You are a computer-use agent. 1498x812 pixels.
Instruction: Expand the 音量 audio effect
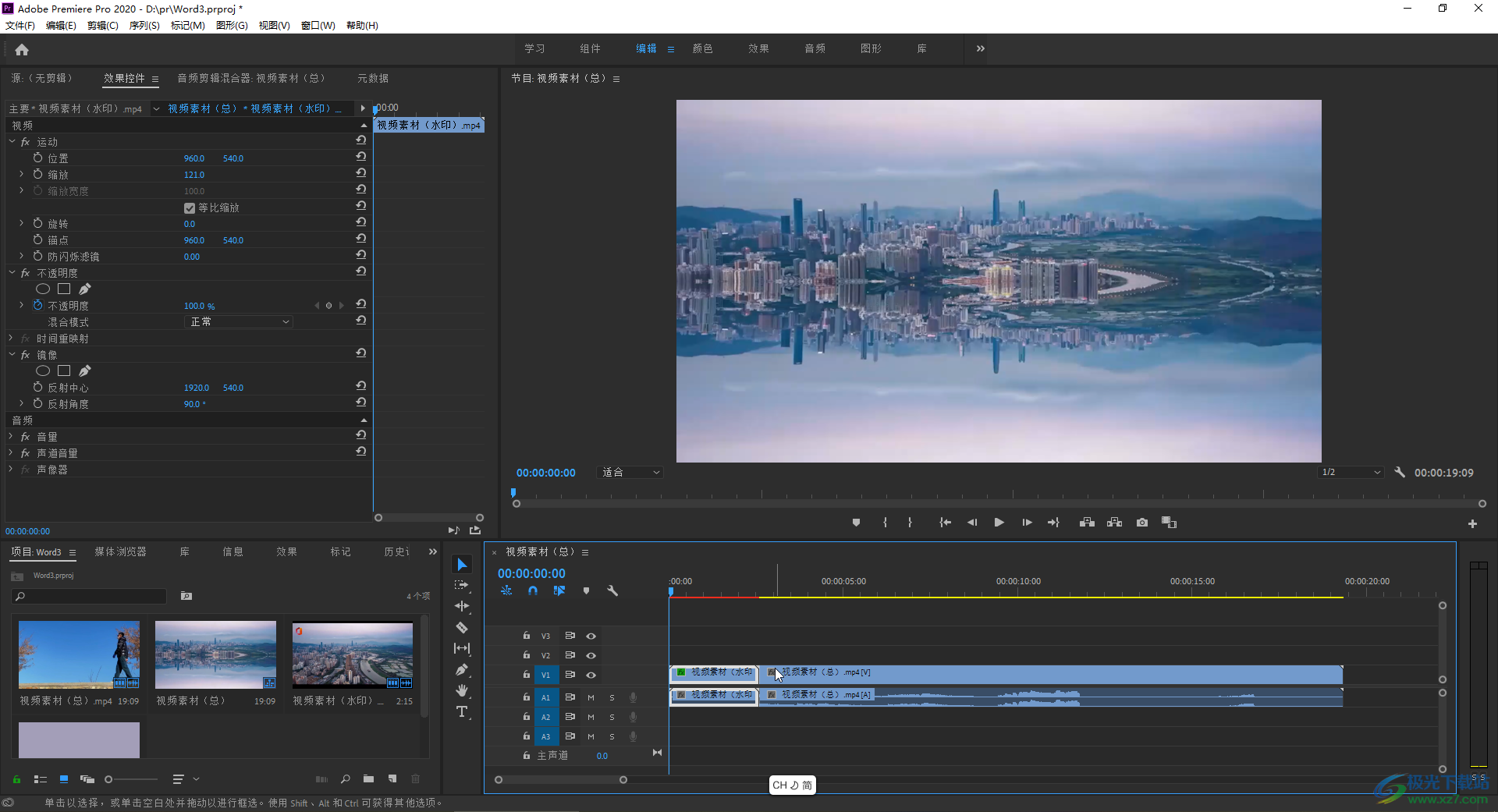(12, 437)
